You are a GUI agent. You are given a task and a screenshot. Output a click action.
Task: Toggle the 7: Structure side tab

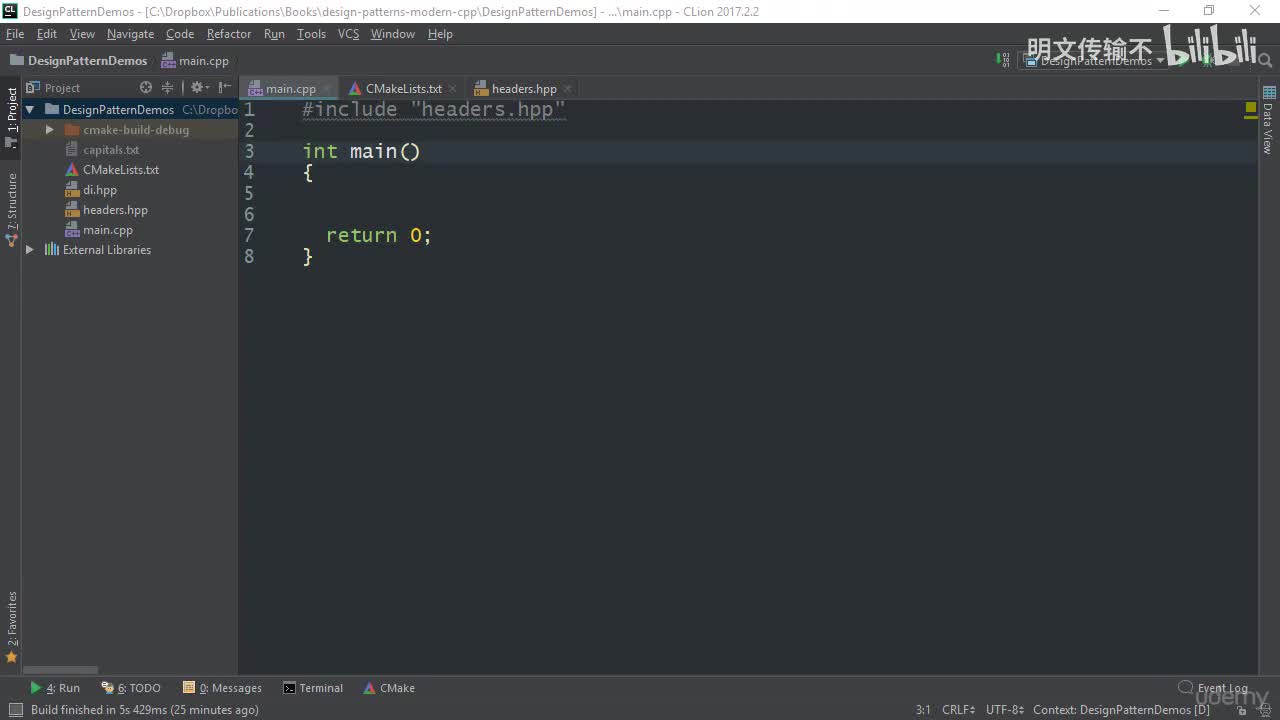[x=12, y=210]
